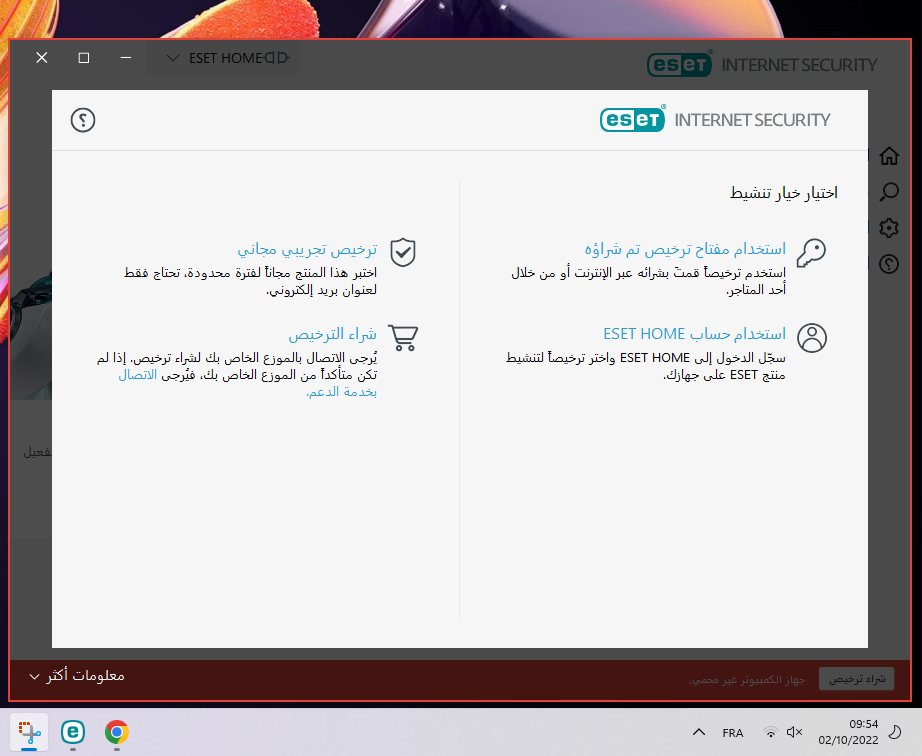Screen dimensions: 922x756
Task: Select استخدام مفتاح ترخيص تم شراؤه option
Action: pos(685,249)
